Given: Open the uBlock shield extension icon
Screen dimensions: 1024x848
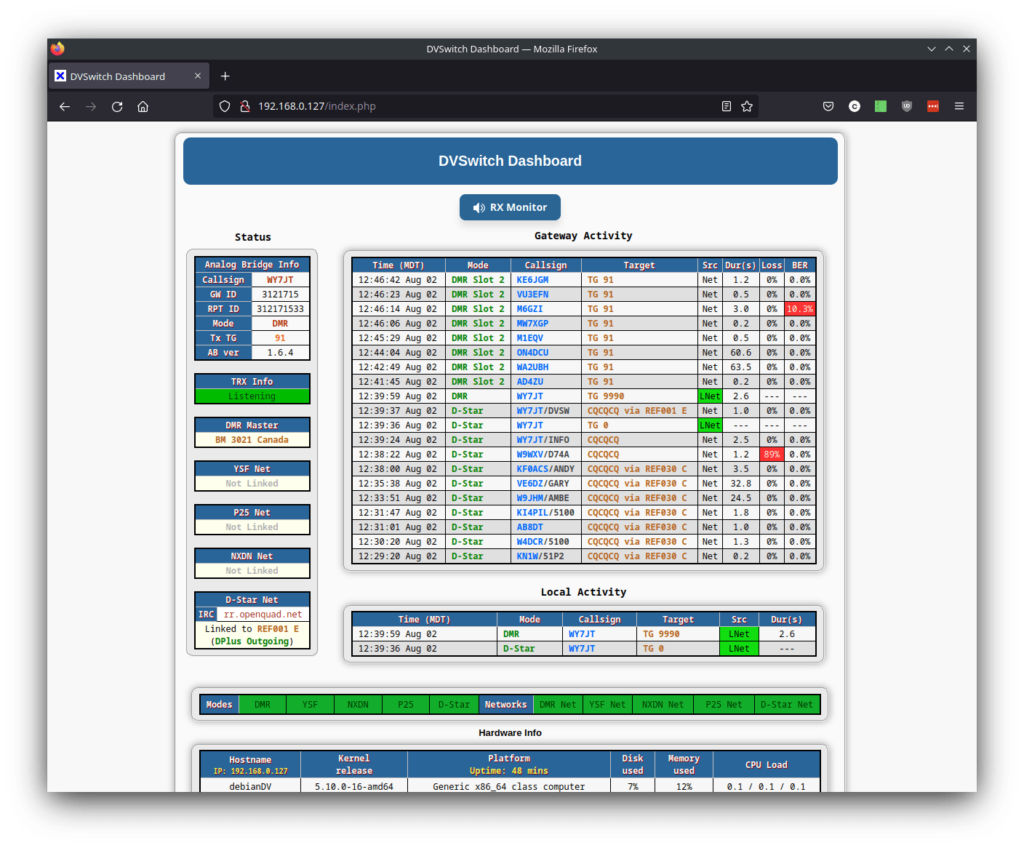Looking at the screenshot, I should [x=906, y=106].
